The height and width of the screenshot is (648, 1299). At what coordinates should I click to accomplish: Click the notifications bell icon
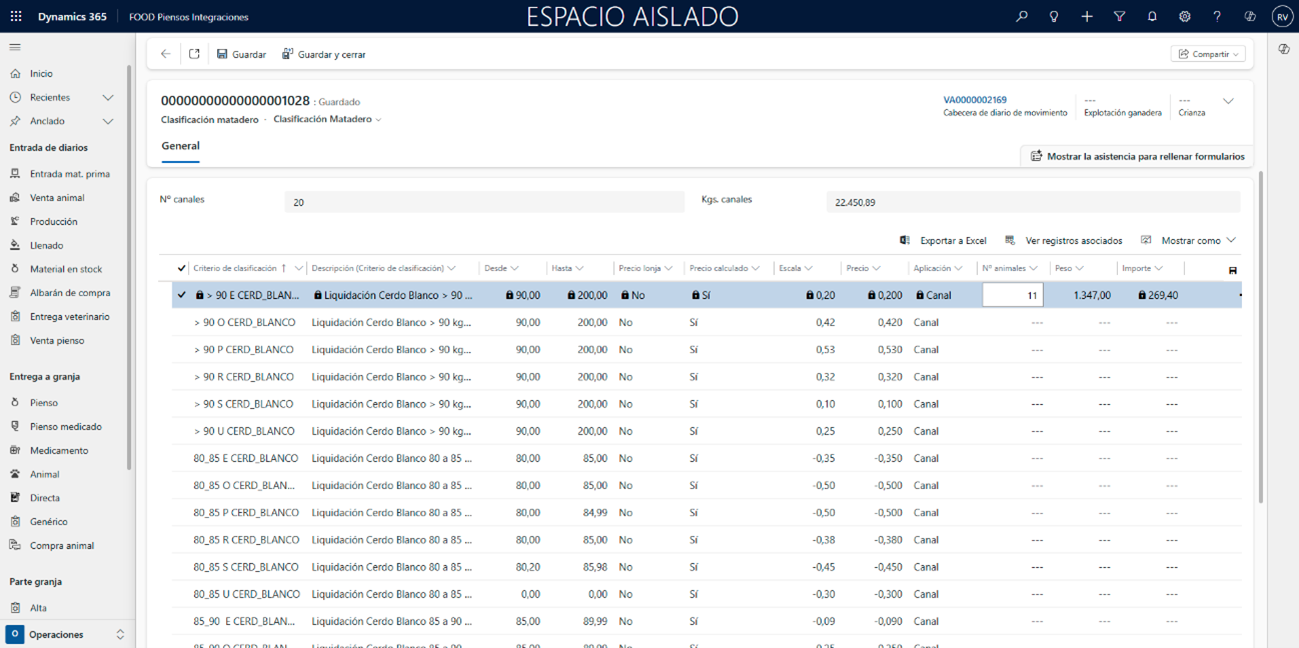click(1152, 17)
